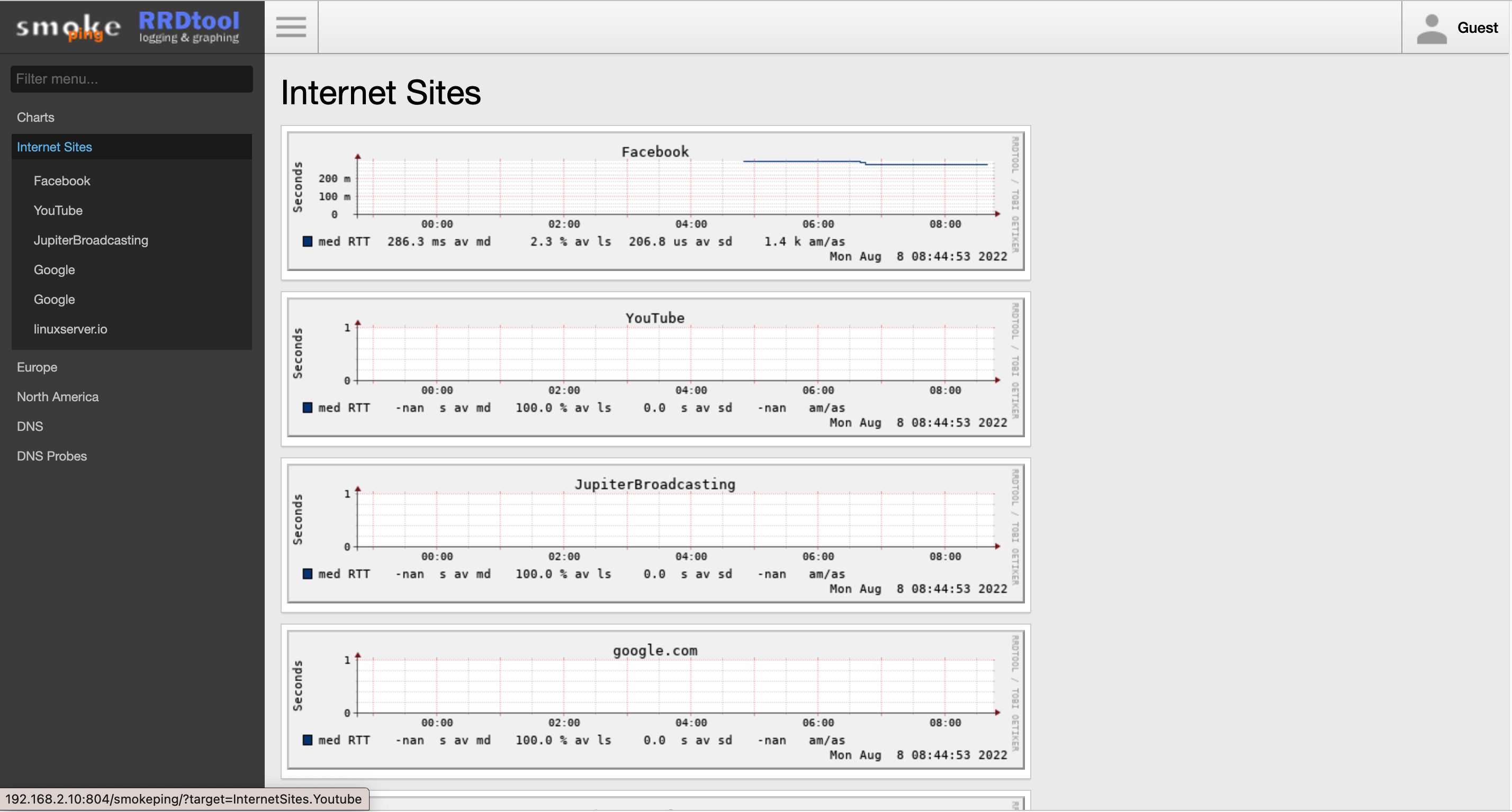Click the Filter menu input field
Image resolution: width=1512 pixels, height=812 pixels.
pyautogui.click(x=131, y=79)
